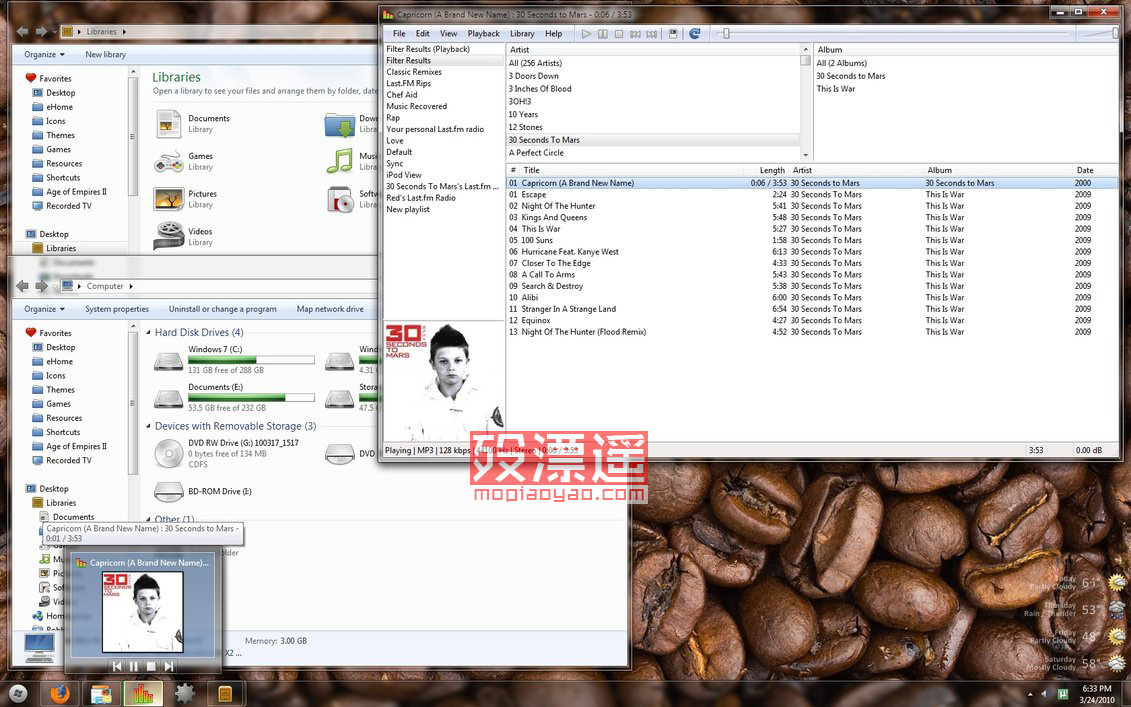
Task: Click the Windows Explorer taskbar icon
Action: point(101,694)
